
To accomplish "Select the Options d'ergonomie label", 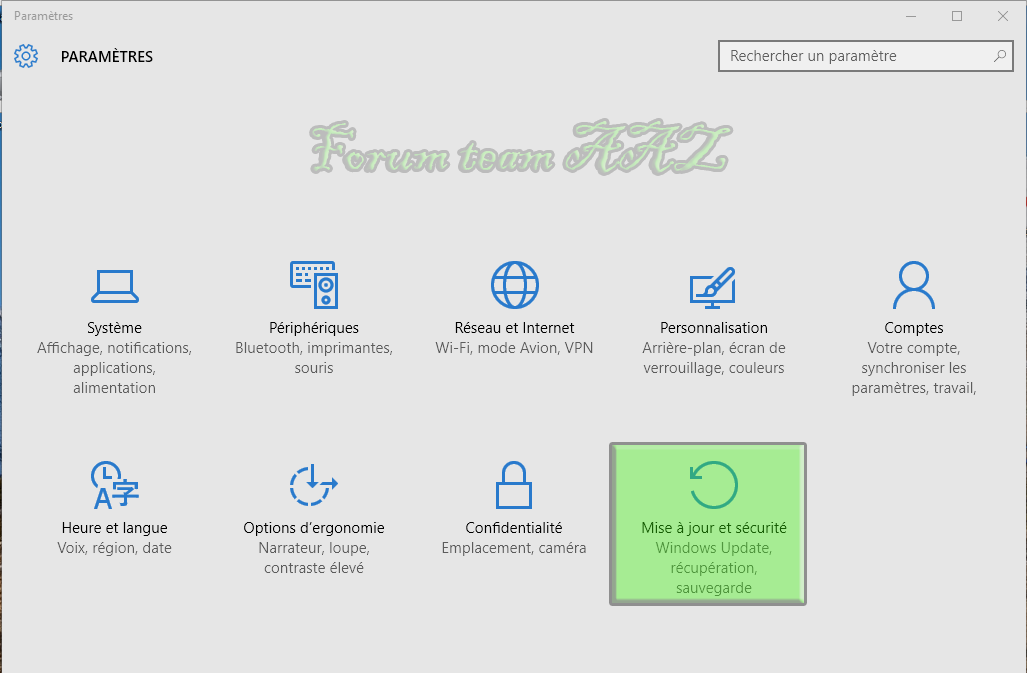I will pyautogui.click(x=314, y=528).
